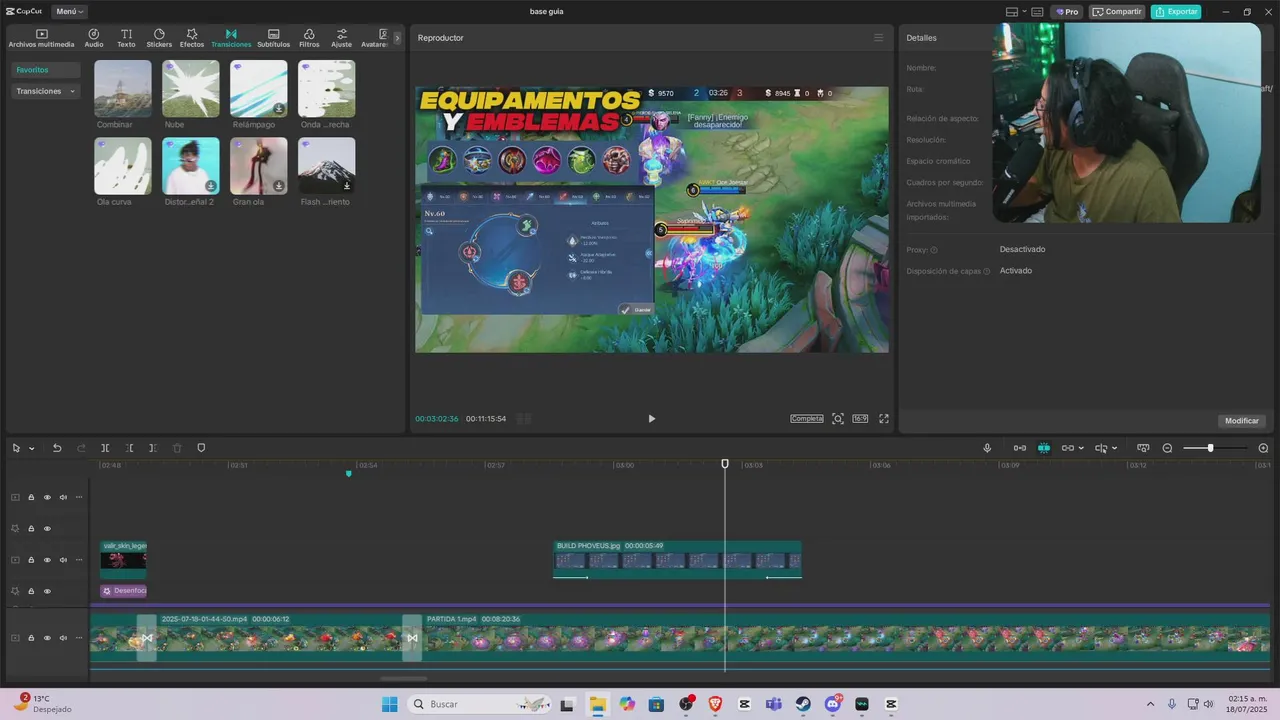Download the Gran ola transition
The image size is (1280, 720).
279,186
